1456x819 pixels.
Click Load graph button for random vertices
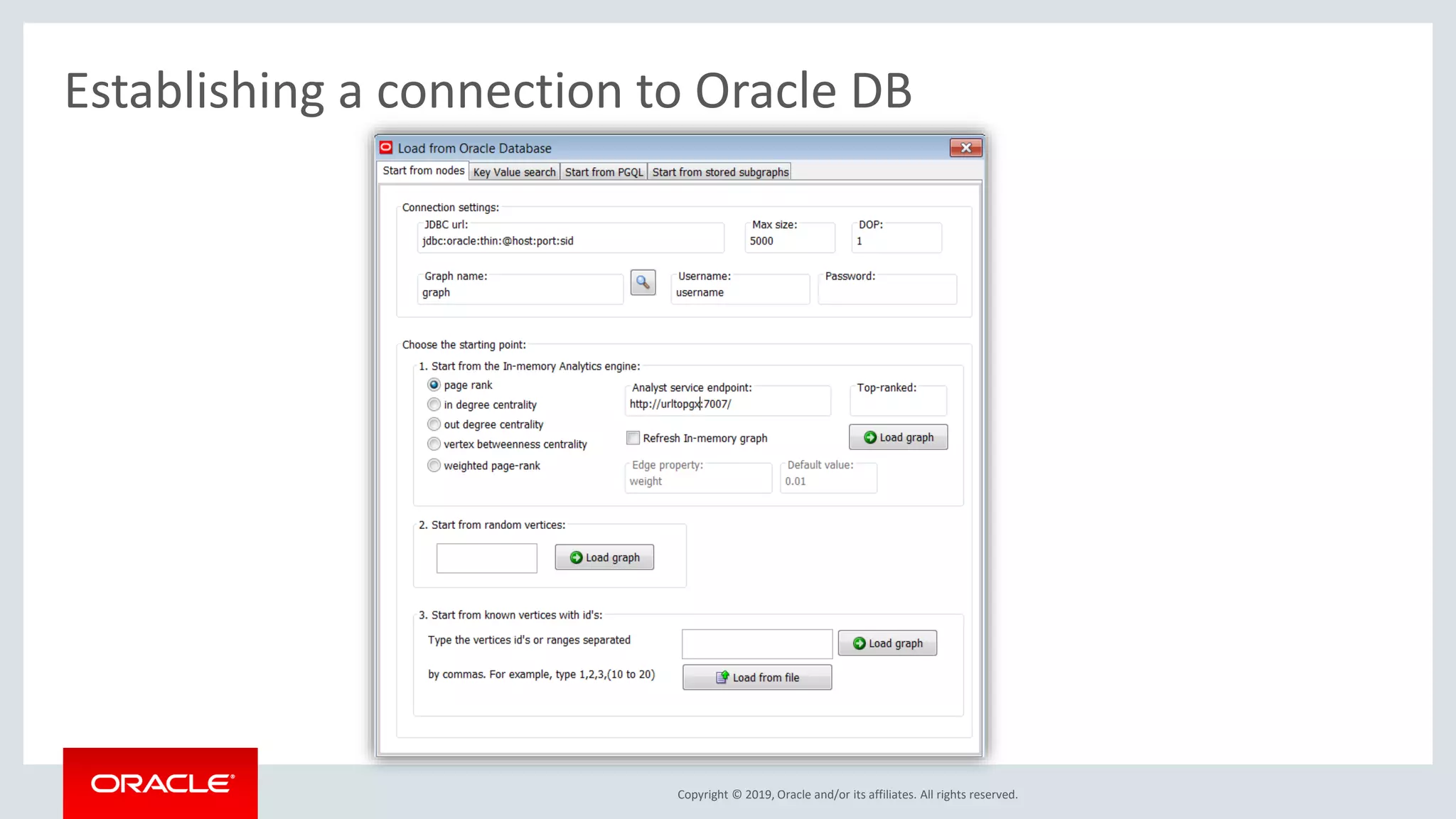604,557
